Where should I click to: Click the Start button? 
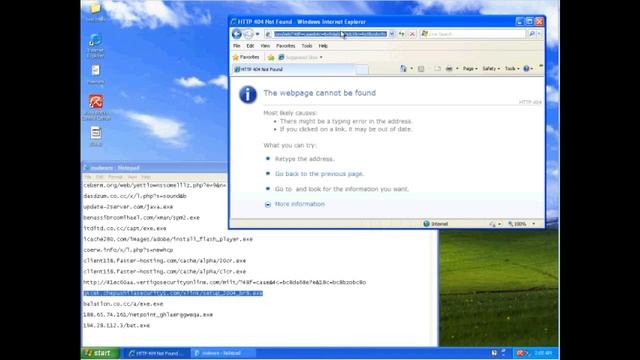(100, 353)
